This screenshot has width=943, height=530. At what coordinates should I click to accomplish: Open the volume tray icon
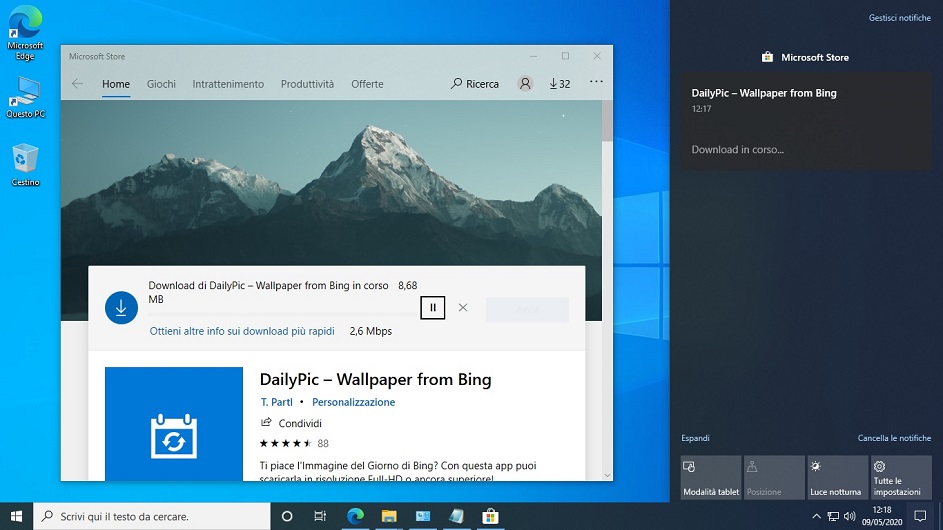(850, 516)
